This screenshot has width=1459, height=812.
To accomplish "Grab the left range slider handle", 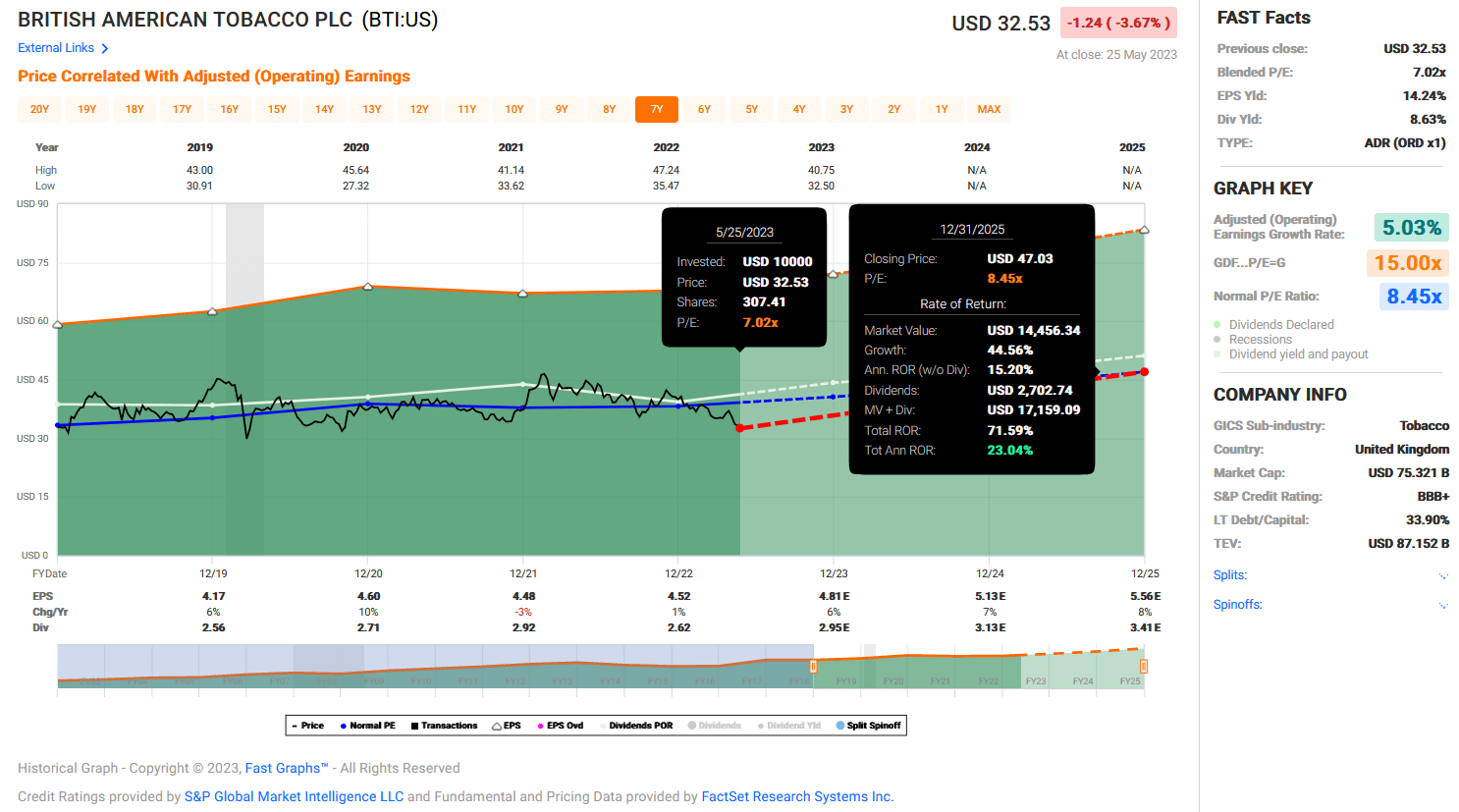I will pyautogui.click(x=813, y=667).
